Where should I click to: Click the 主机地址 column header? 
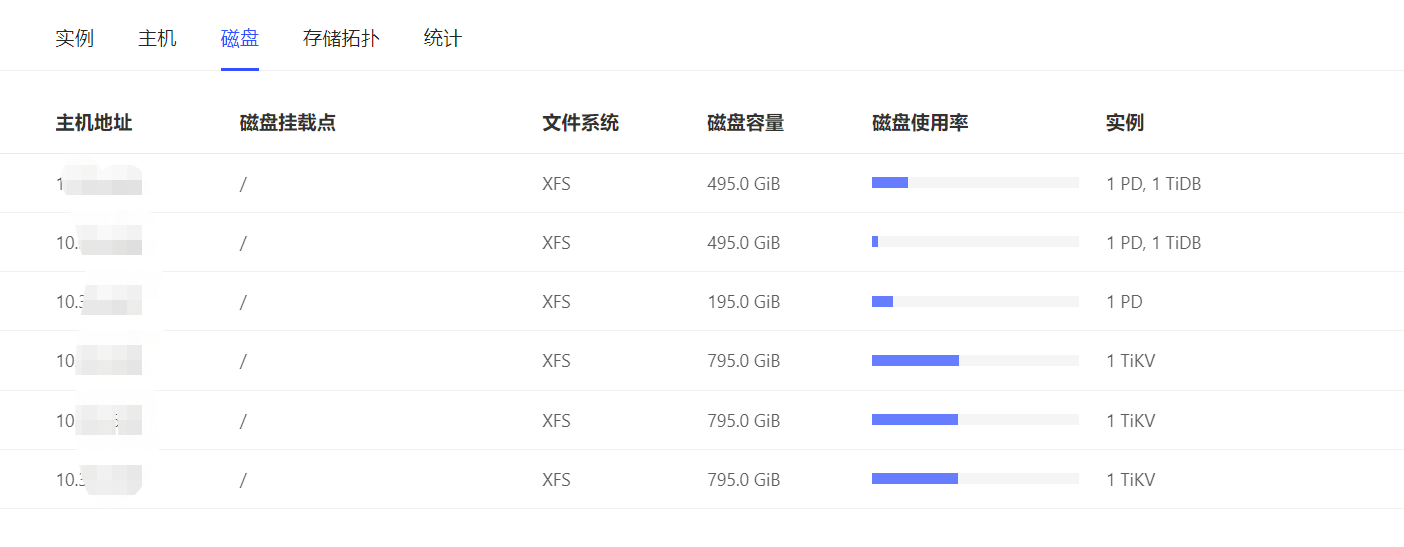tap(94, 123)
